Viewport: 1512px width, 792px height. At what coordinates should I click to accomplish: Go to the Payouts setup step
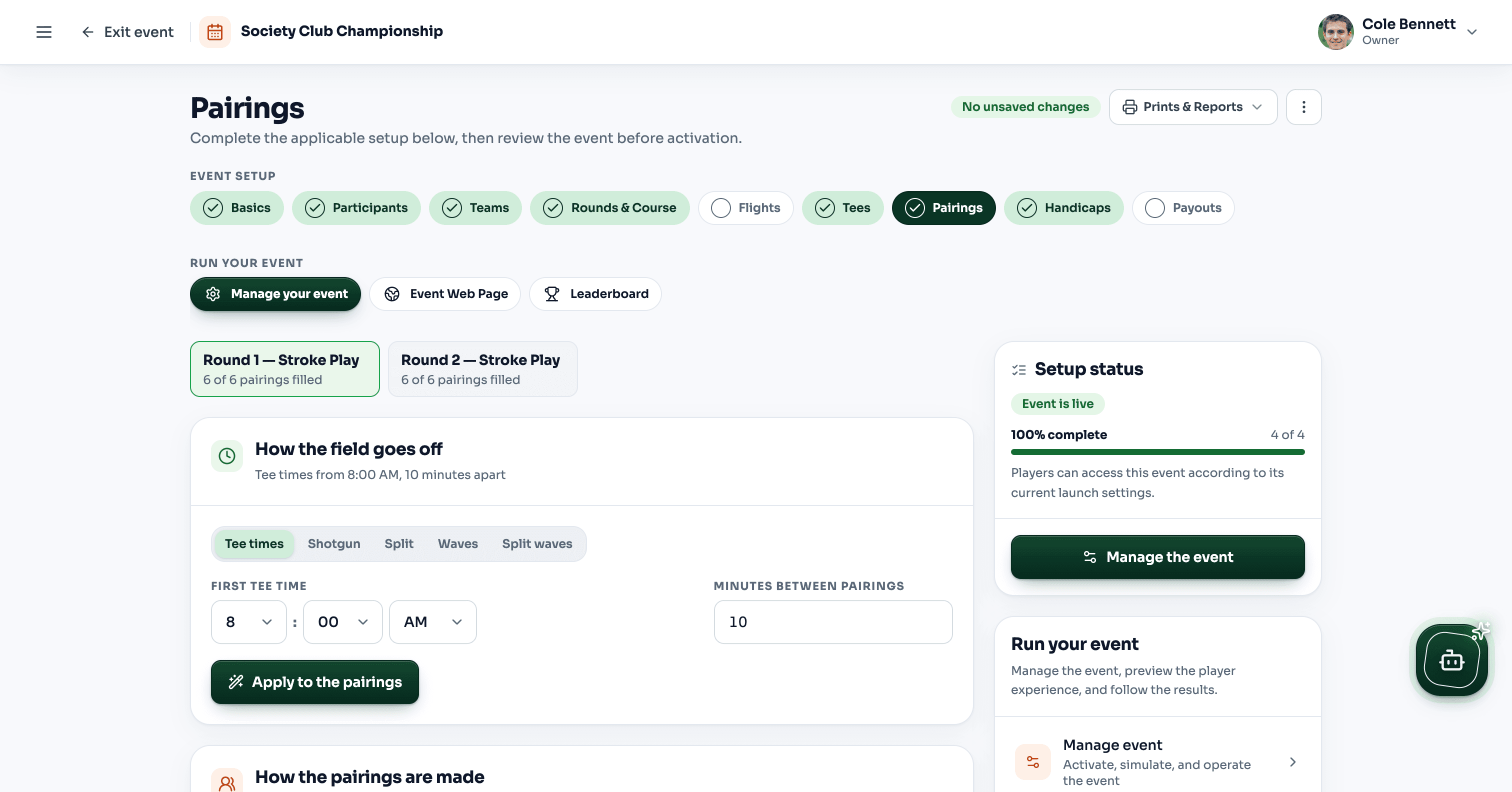(x=1183, y=208)
